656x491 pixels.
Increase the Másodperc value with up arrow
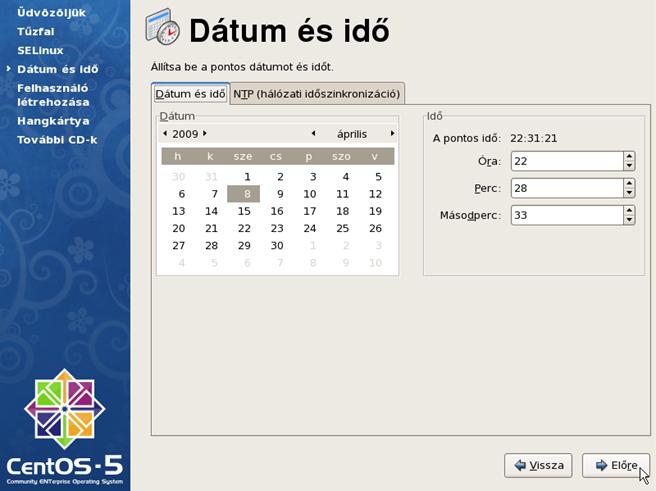[628, 210]
